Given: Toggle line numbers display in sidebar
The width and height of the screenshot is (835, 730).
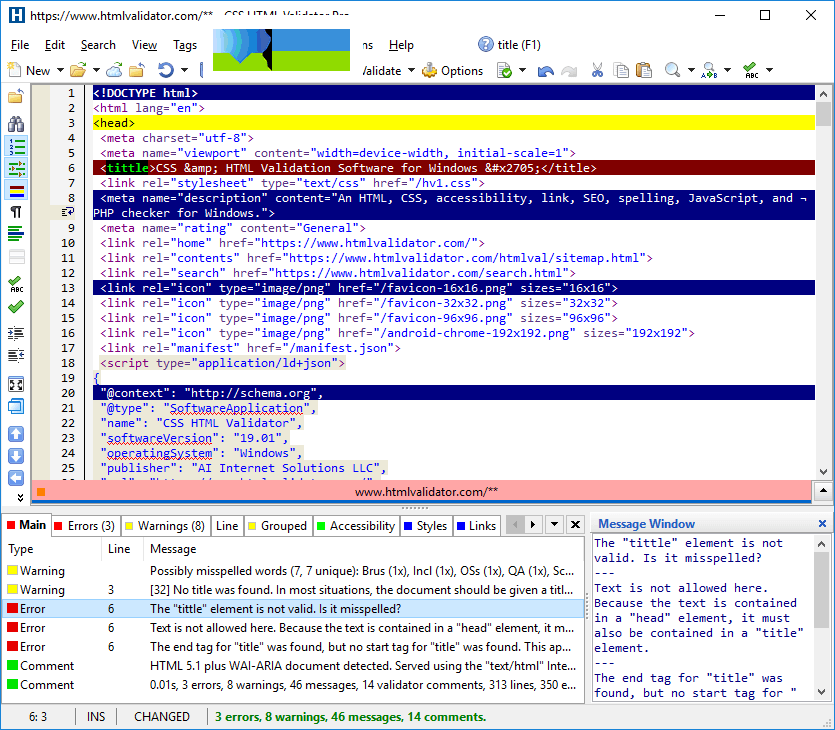Looking at the screenshot, I should 17,146.
